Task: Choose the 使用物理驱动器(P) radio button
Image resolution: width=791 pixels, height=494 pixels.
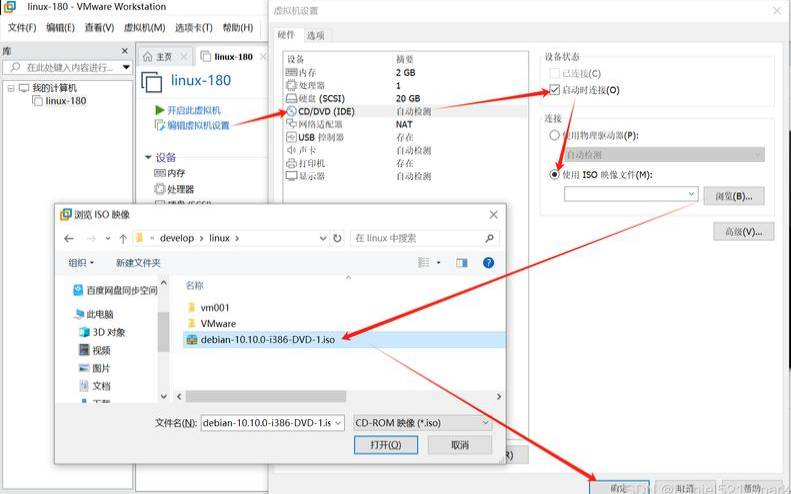Action: (554, 135)
